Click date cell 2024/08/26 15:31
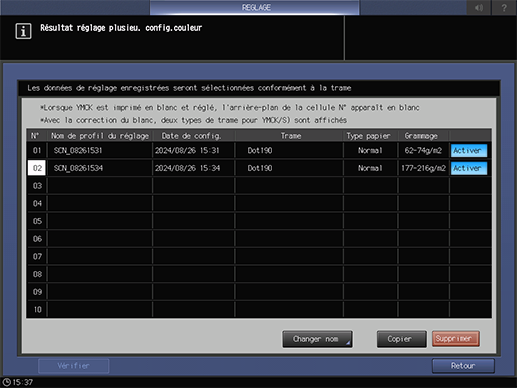 tap(187, 150)
